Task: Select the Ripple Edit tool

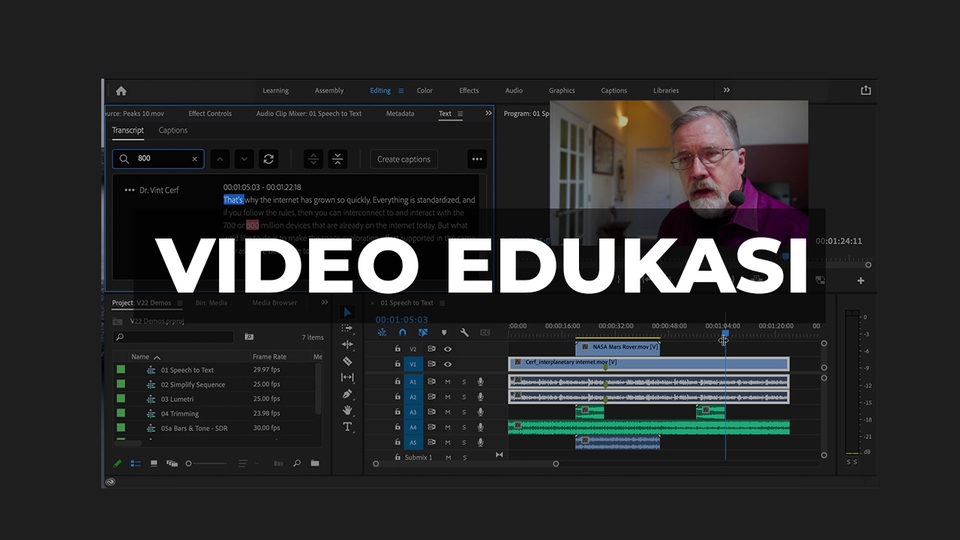Action: point(347,345)
